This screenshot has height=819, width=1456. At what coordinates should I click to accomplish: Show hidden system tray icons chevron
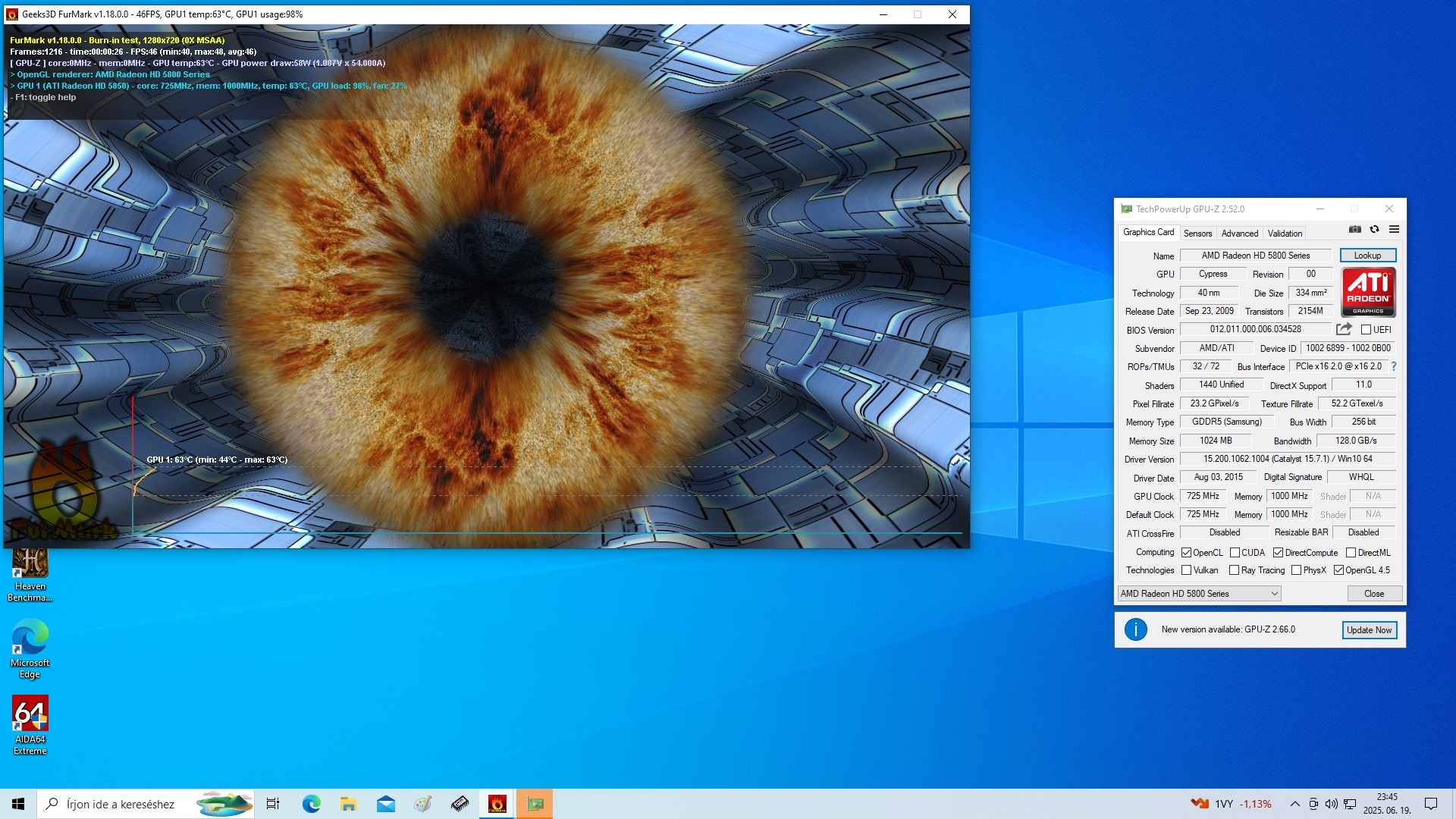pyautogui.click(x=1294, y=804)
